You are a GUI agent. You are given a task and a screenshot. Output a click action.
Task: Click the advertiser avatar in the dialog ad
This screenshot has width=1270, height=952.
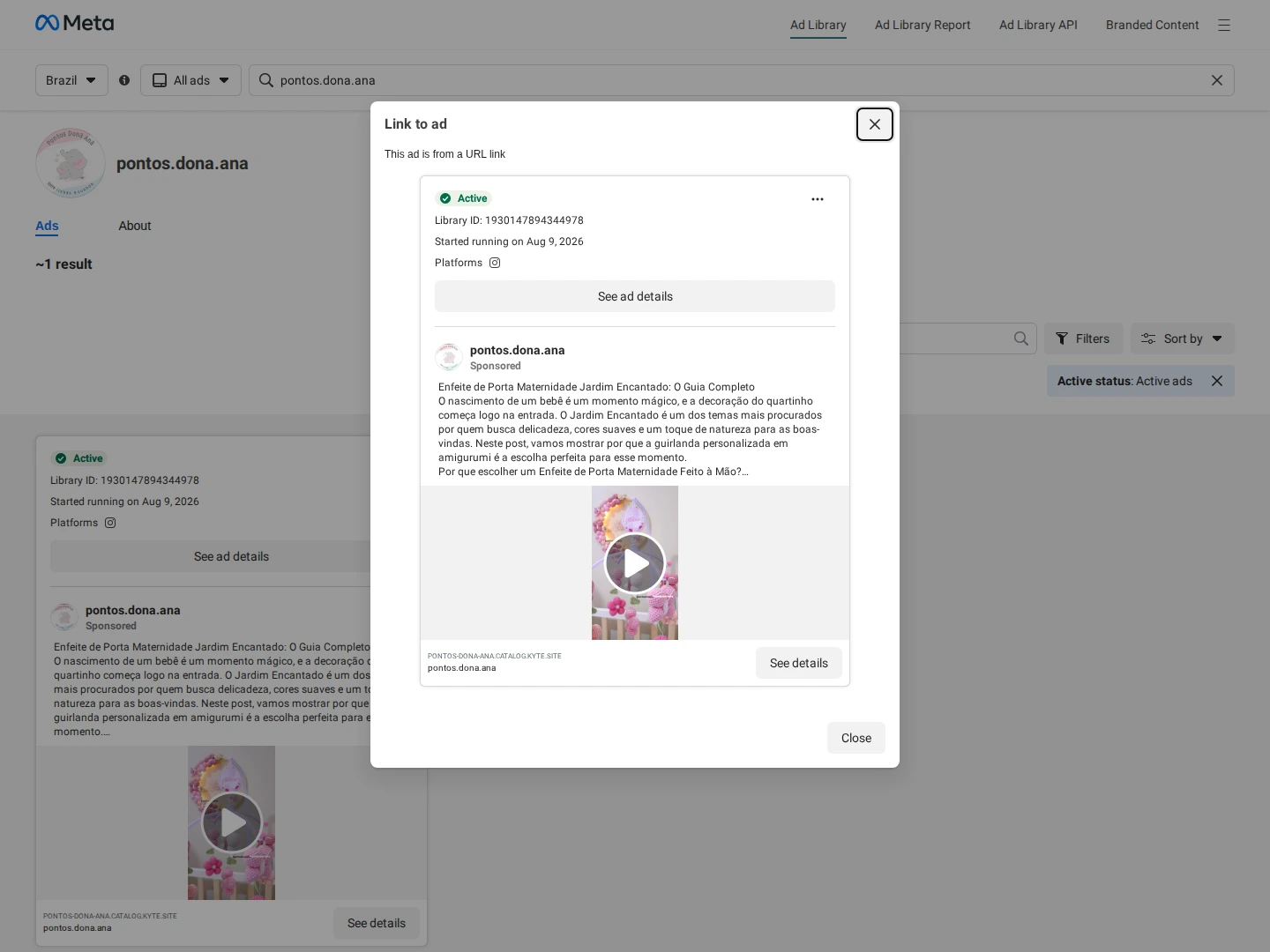point(449,357)
